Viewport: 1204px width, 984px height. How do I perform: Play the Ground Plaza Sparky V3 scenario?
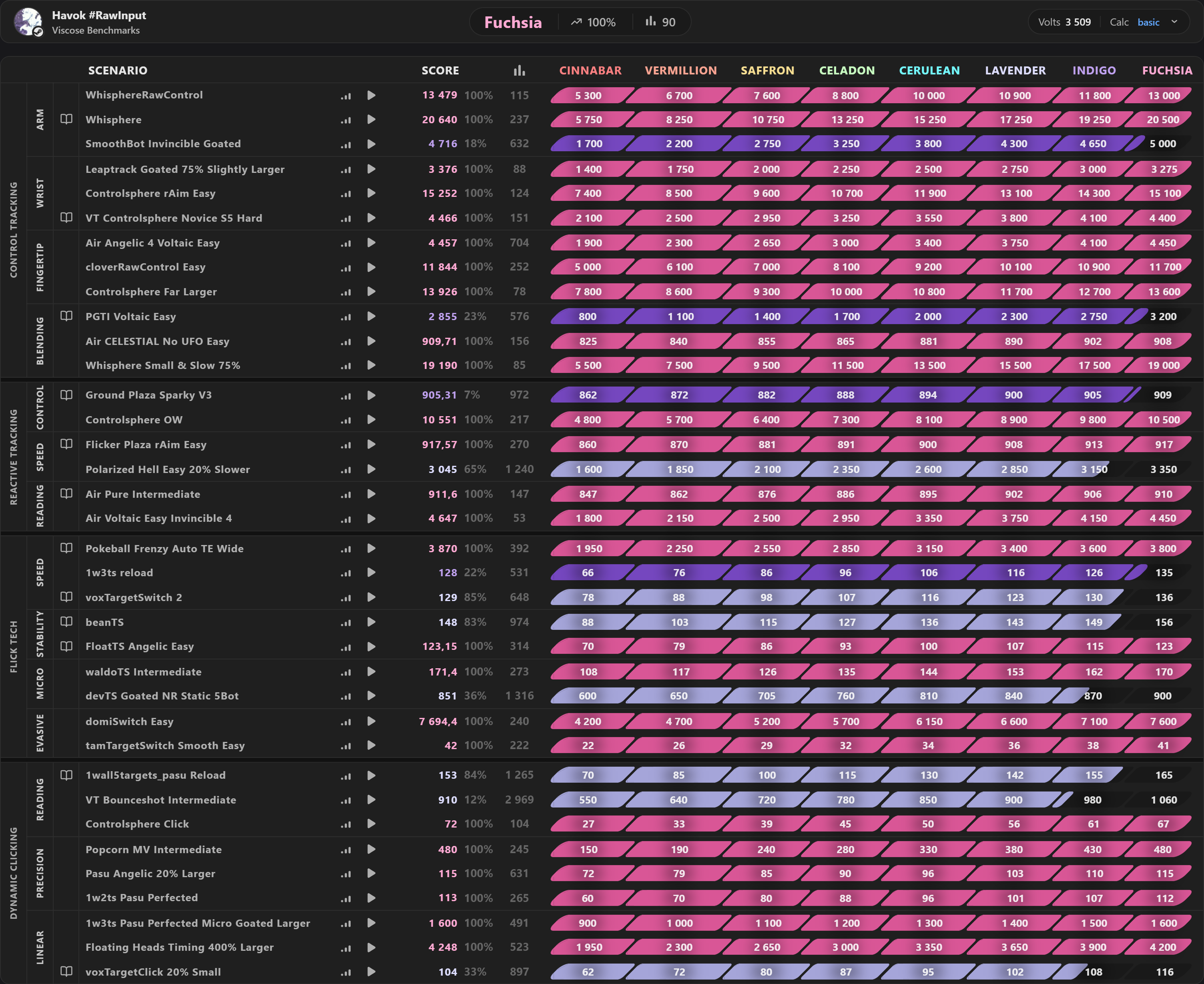[x=371, y=395]
